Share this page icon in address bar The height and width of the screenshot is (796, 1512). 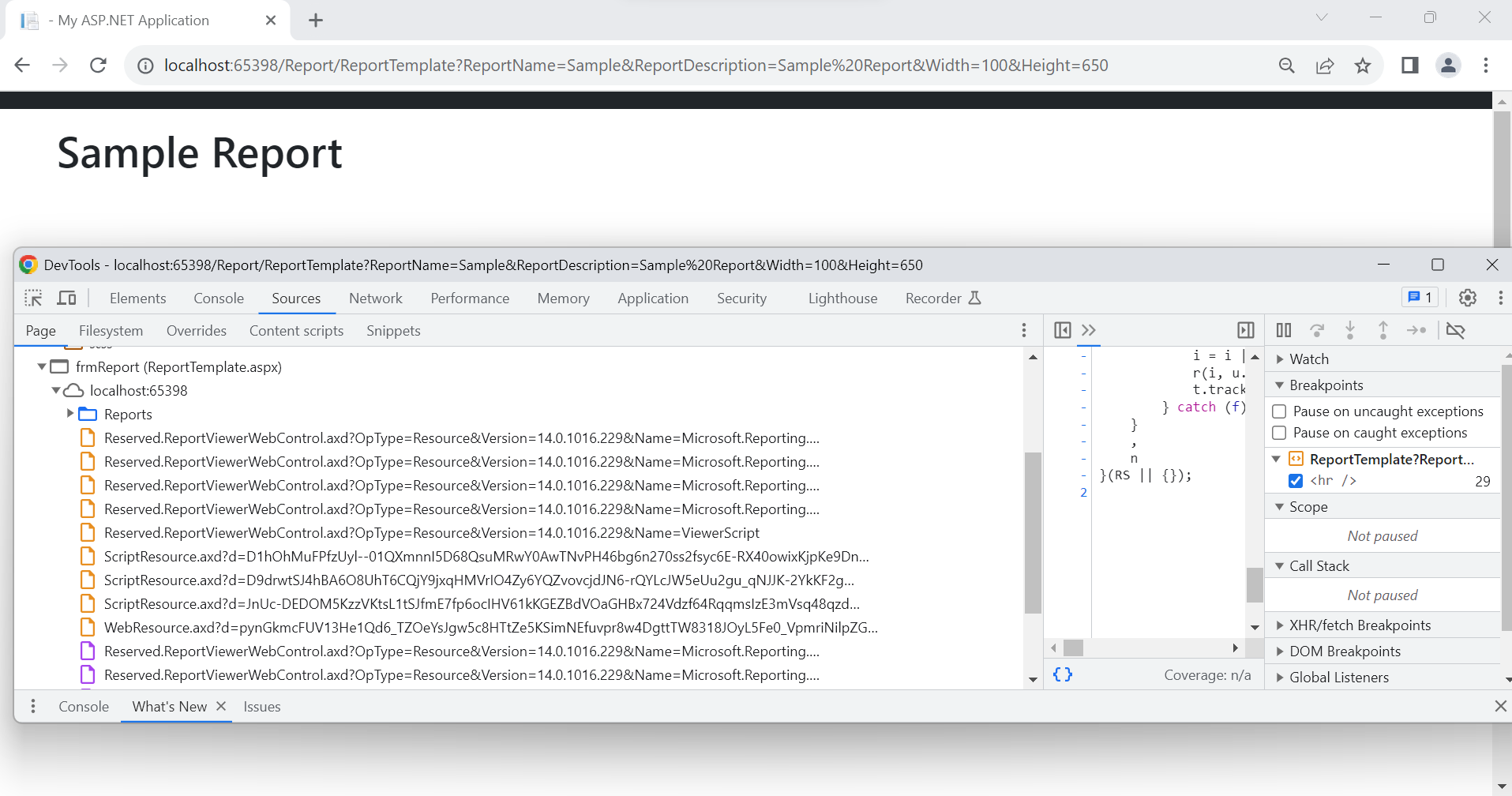click(1325, 65)
